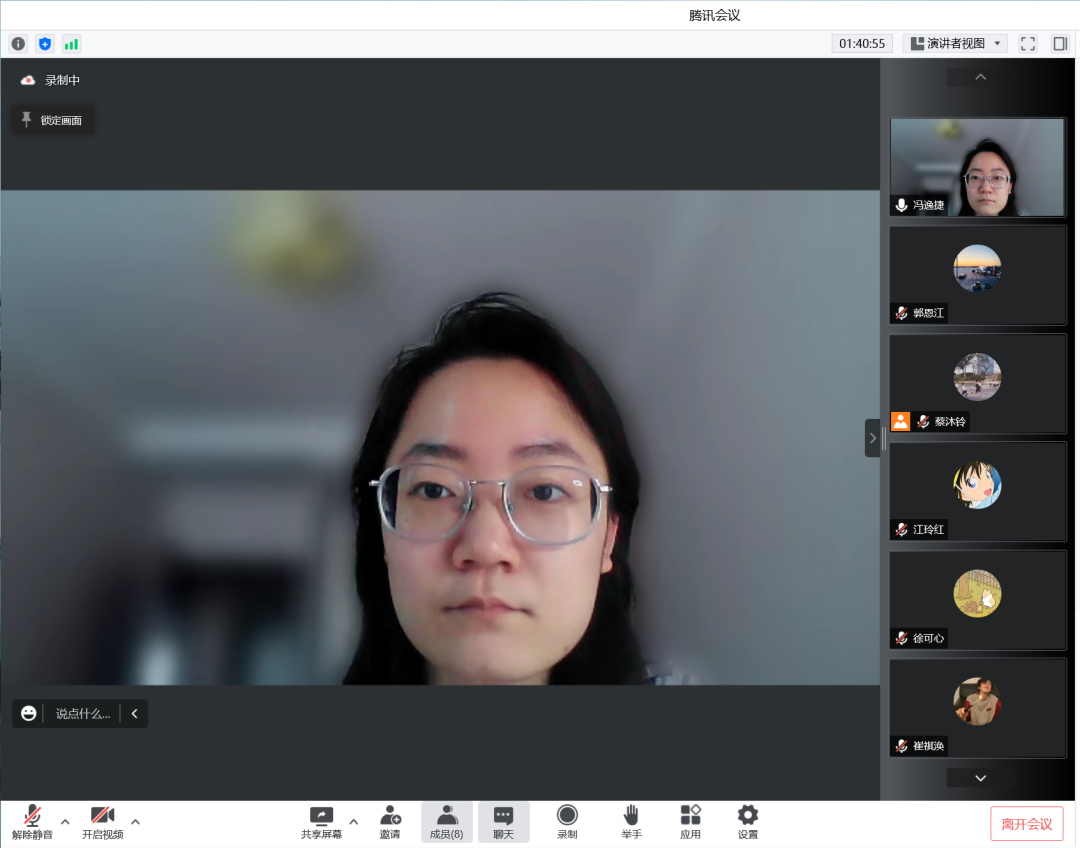Click muted mic icon beside 蔡沐铃
Image resolution: width=1080 pixels, height=848 pixels.
click(923, 422)
